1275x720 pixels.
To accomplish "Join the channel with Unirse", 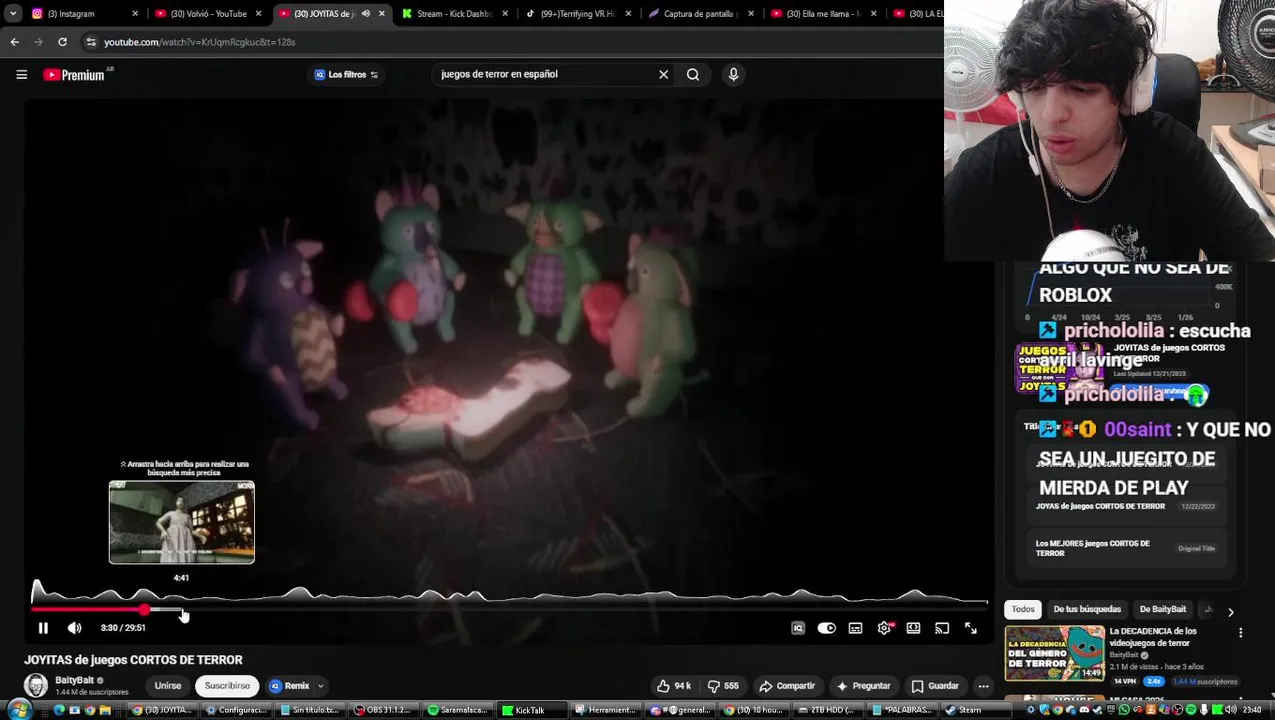I will pos(168,686).
